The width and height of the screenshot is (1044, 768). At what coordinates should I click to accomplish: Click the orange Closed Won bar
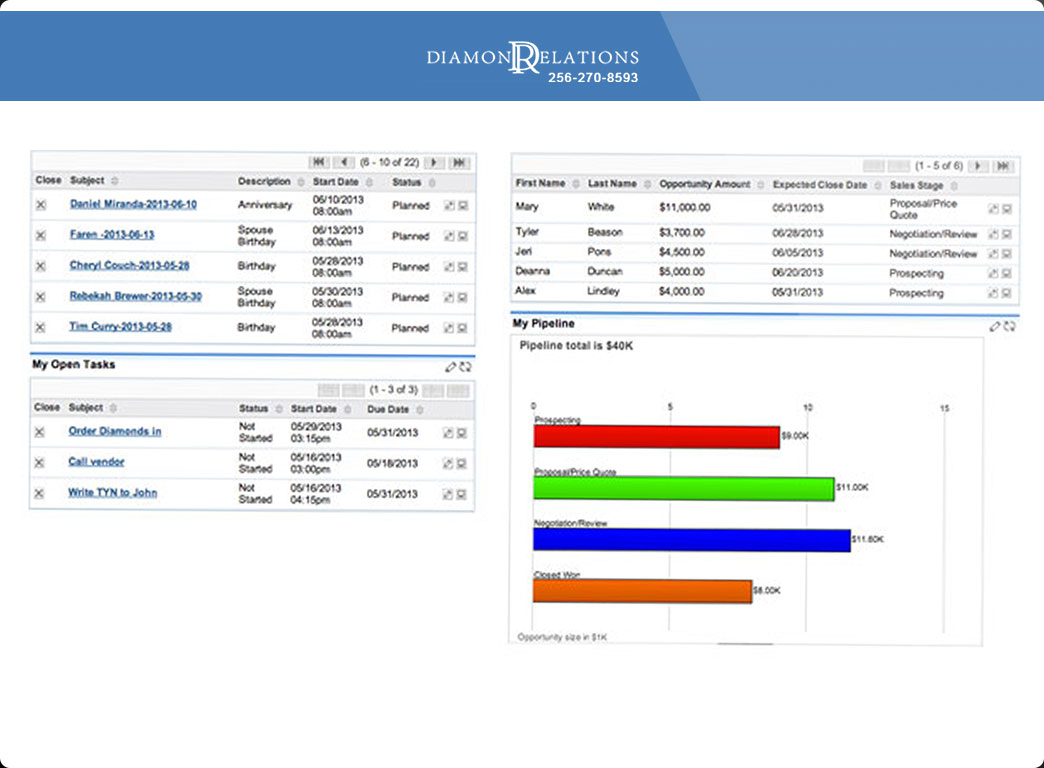pos(643,591)
